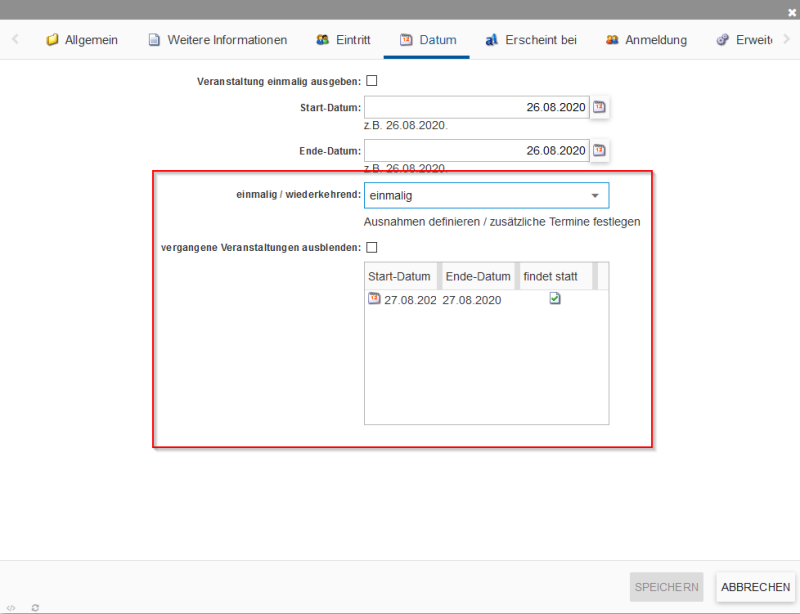Uncheck the 'findet statt' checkmark in the table row
The image size is (800, 614).
pos(555,299)
